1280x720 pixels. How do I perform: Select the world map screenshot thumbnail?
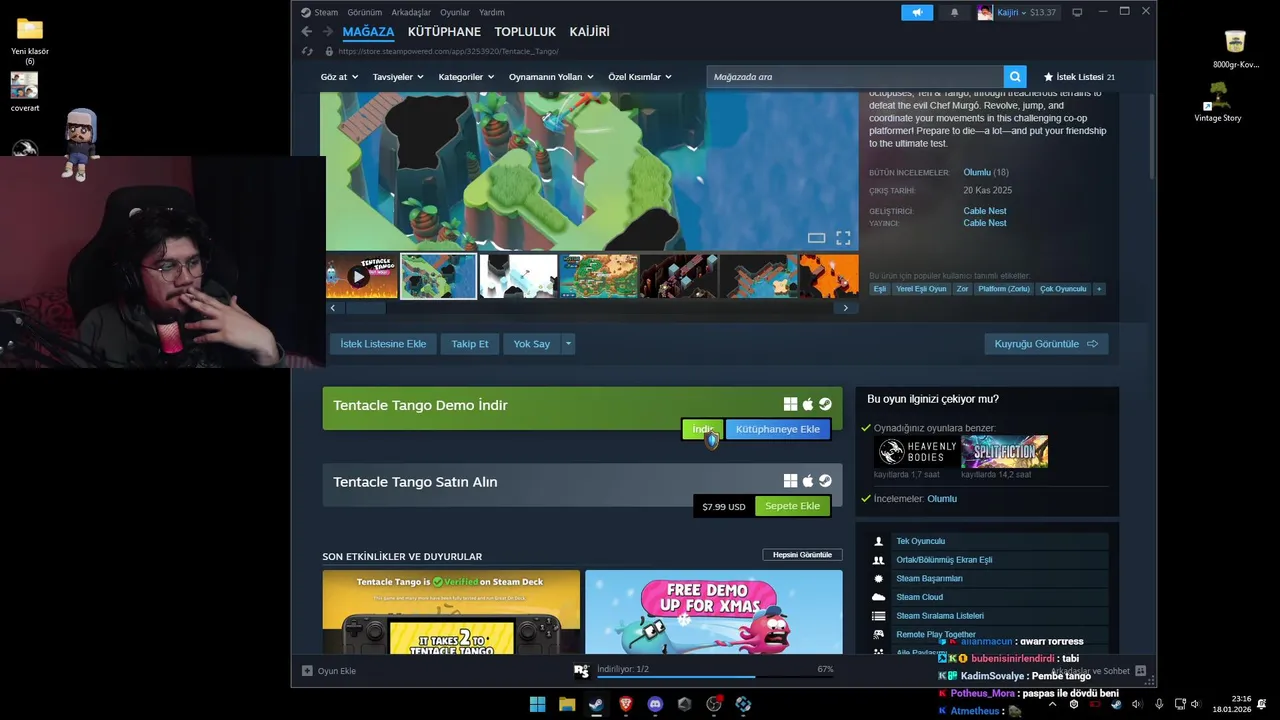599,277
